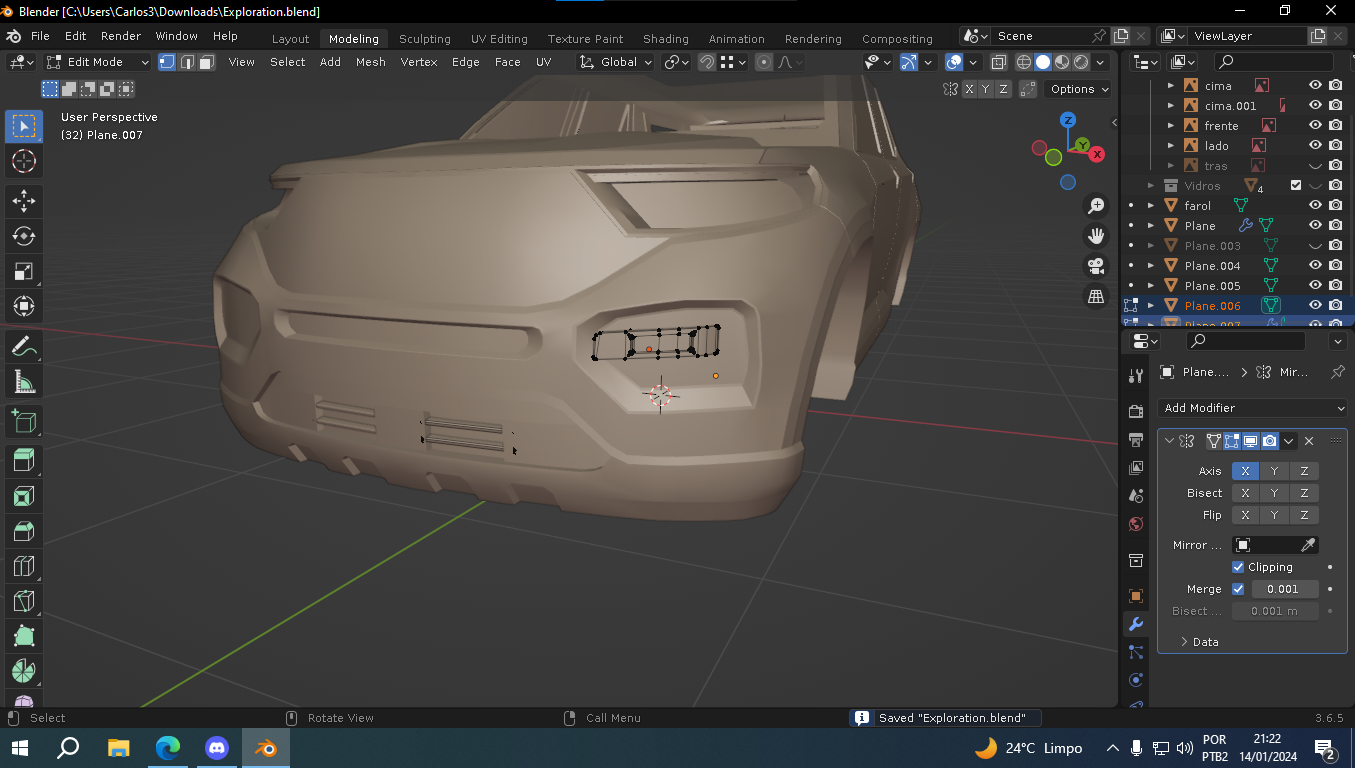Toggle modifier display in viewport
The height and width of the screenshot is (768, 1355).
[1251, 441]
